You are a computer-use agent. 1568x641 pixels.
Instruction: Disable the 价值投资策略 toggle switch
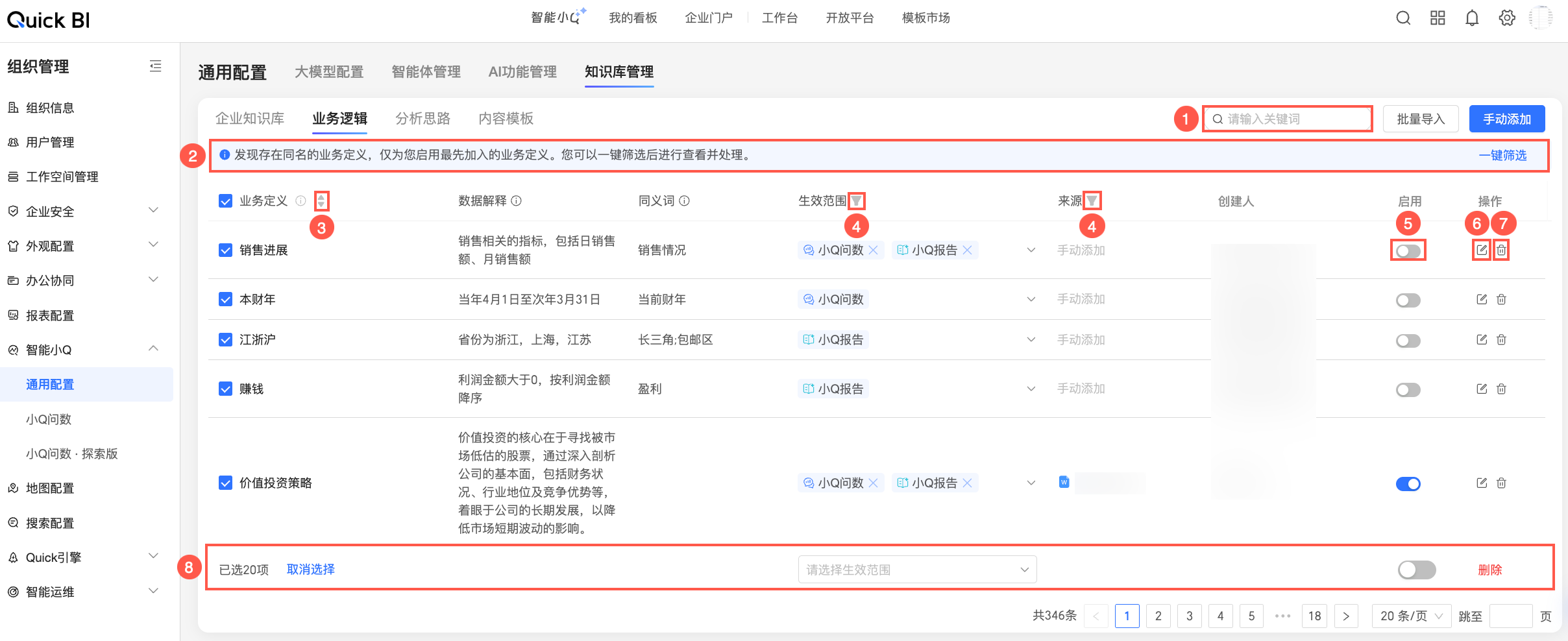[x=1408, y=483]
